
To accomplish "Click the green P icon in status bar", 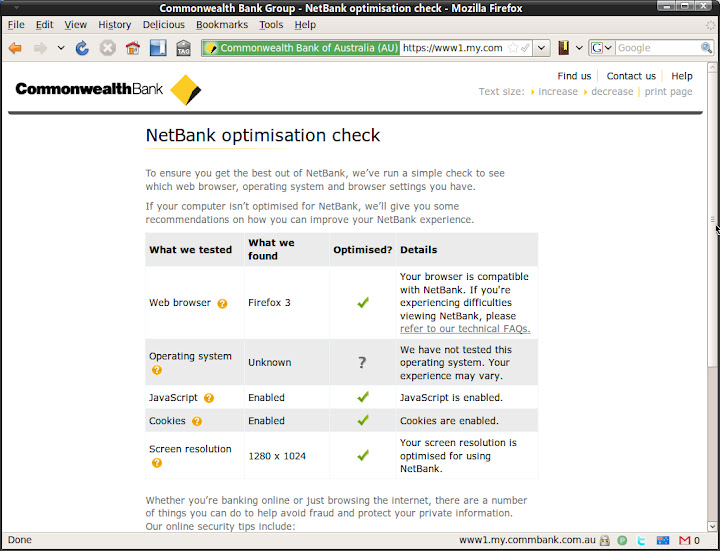I will coord(622,540).
